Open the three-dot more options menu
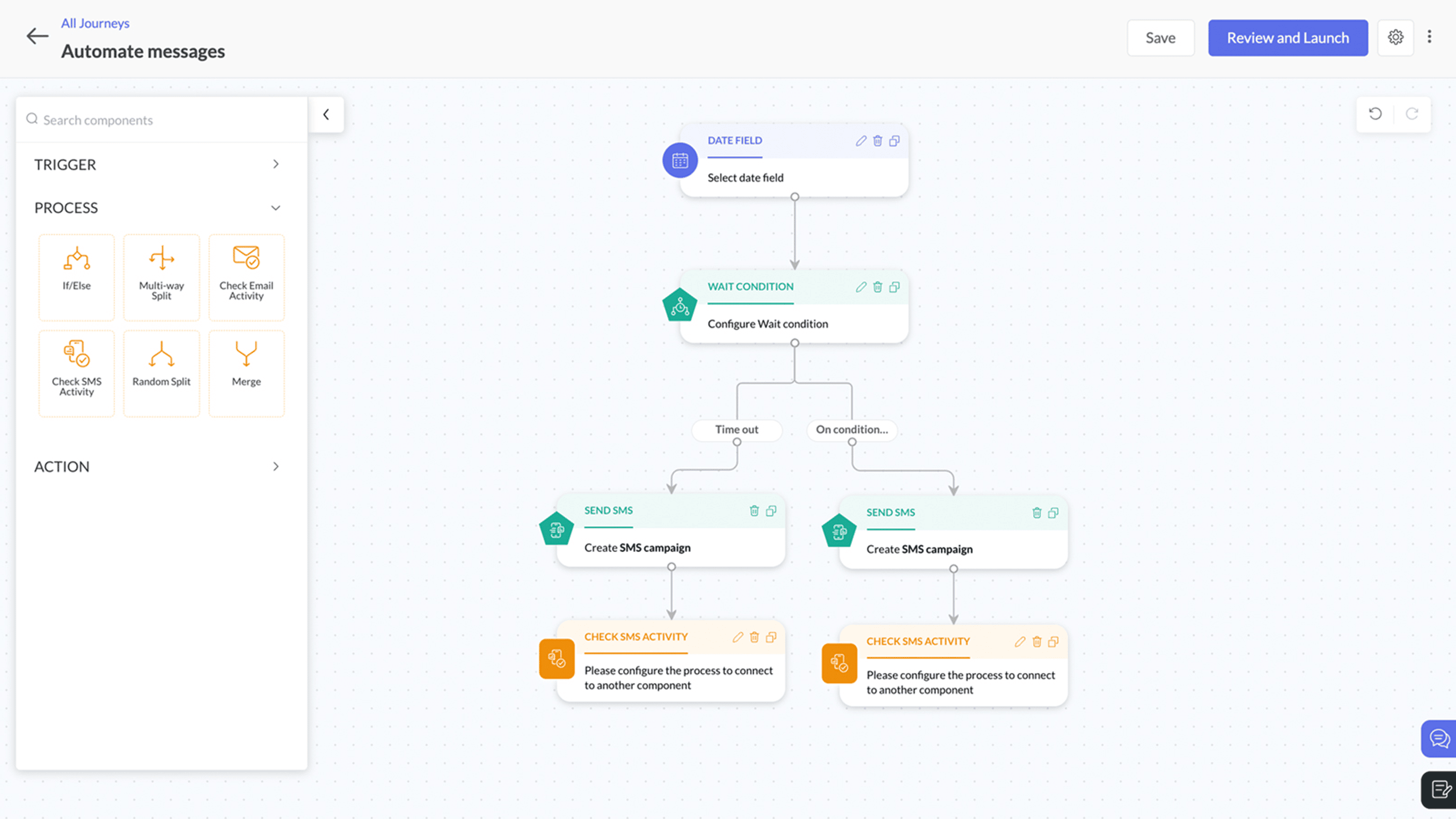1456x819 pixels. click(x=1429, y=37)
